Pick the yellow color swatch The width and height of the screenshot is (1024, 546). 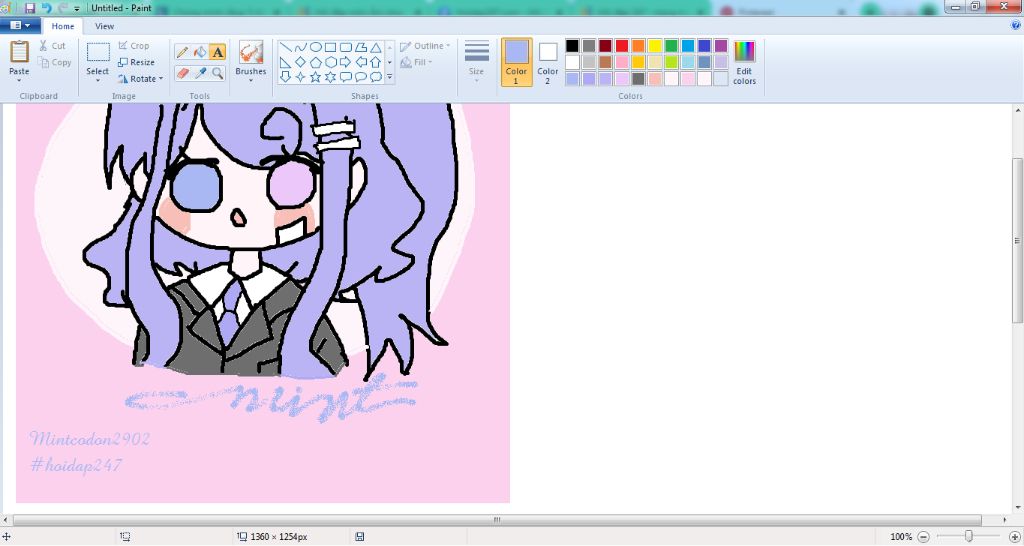tap(655, 46)
